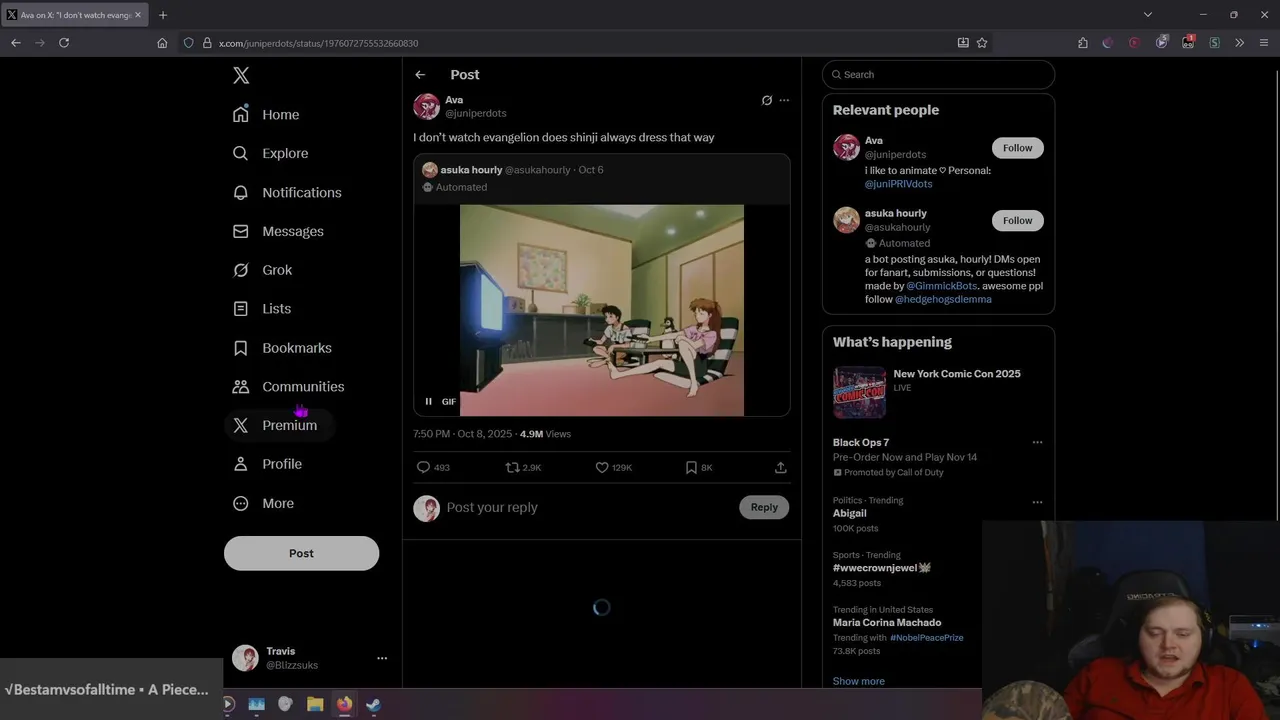This screenshot has height=720, width=1280.
Task: Click the browser reload button
Action: (x=64, y=43)
